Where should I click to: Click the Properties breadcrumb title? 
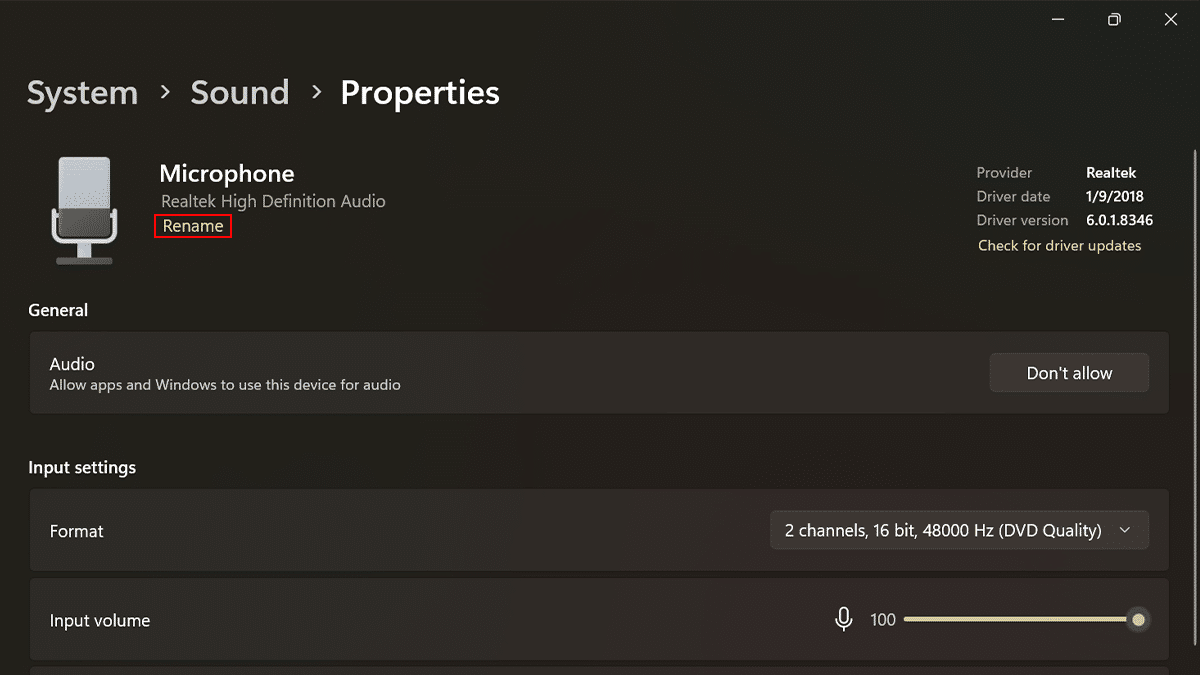420,93
